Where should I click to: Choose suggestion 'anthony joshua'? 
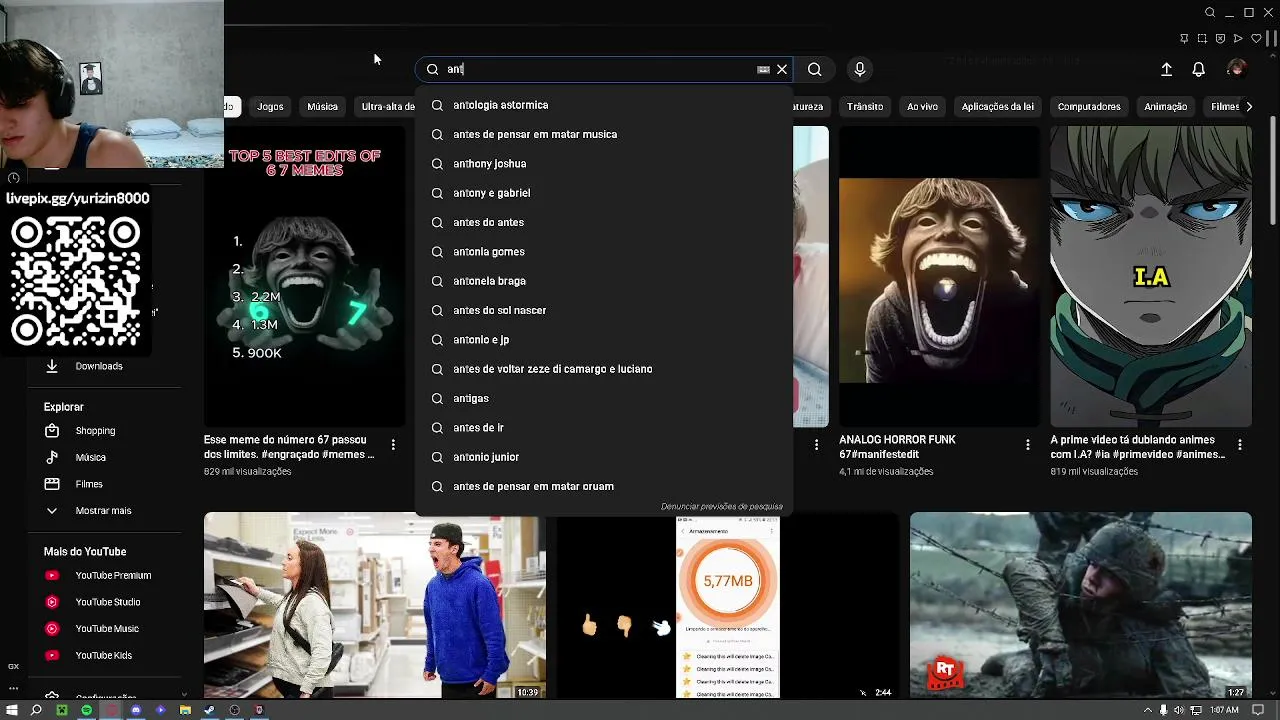pos(604,163)
